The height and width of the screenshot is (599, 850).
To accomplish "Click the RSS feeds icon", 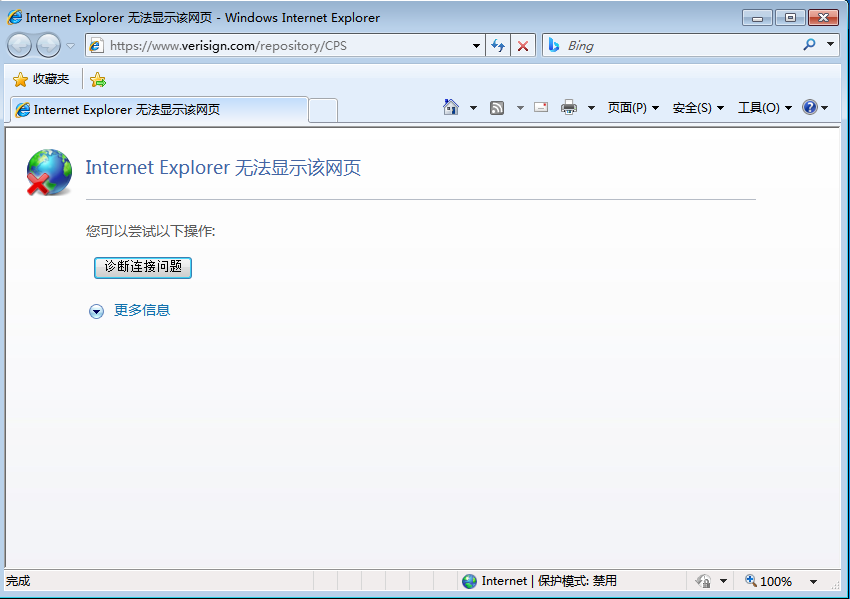I will 497,108.
